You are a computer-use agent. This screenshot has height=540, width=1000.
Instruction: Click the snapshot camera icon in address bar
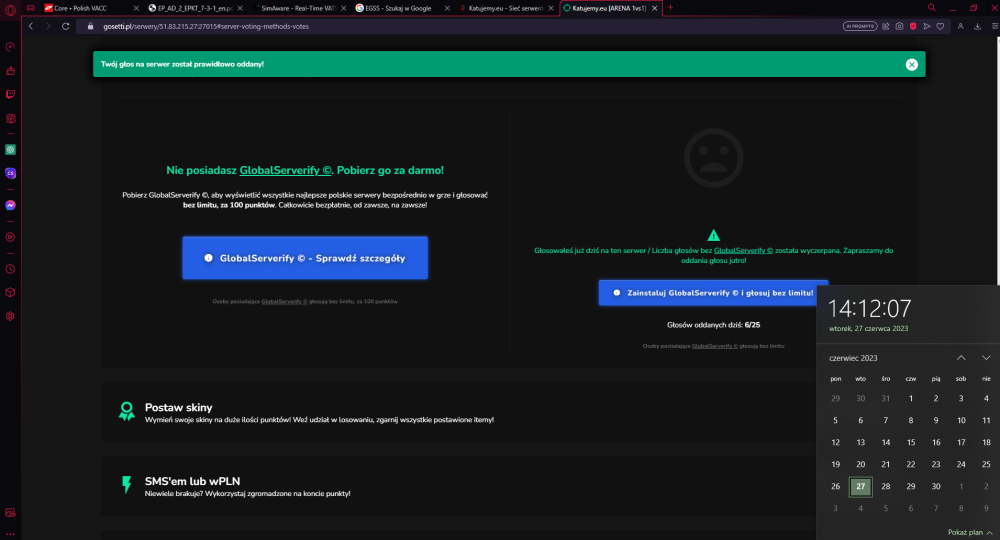coord(899,26)
